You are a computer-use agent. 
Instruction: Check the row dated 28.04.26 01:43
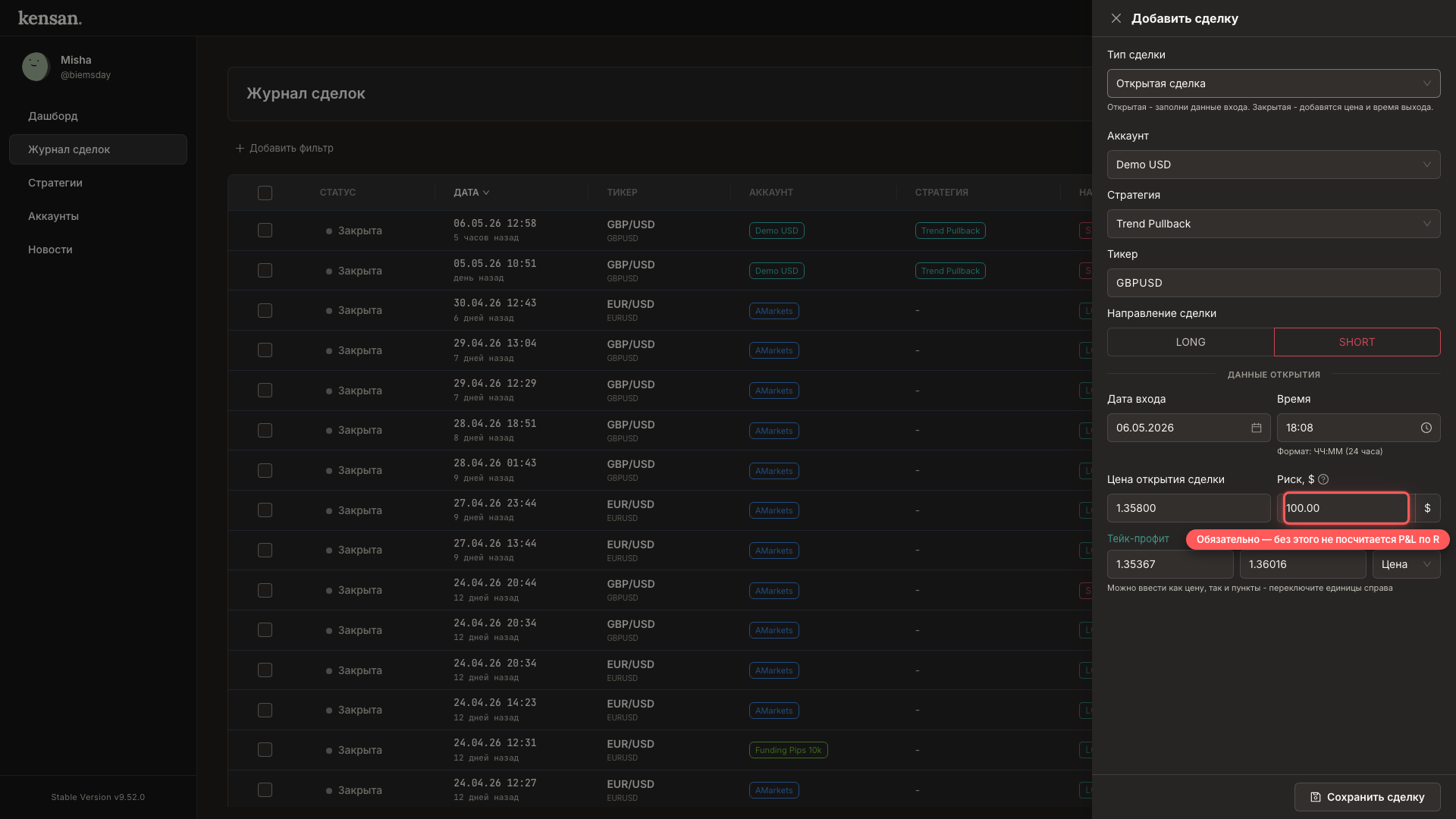pos(265,470)
